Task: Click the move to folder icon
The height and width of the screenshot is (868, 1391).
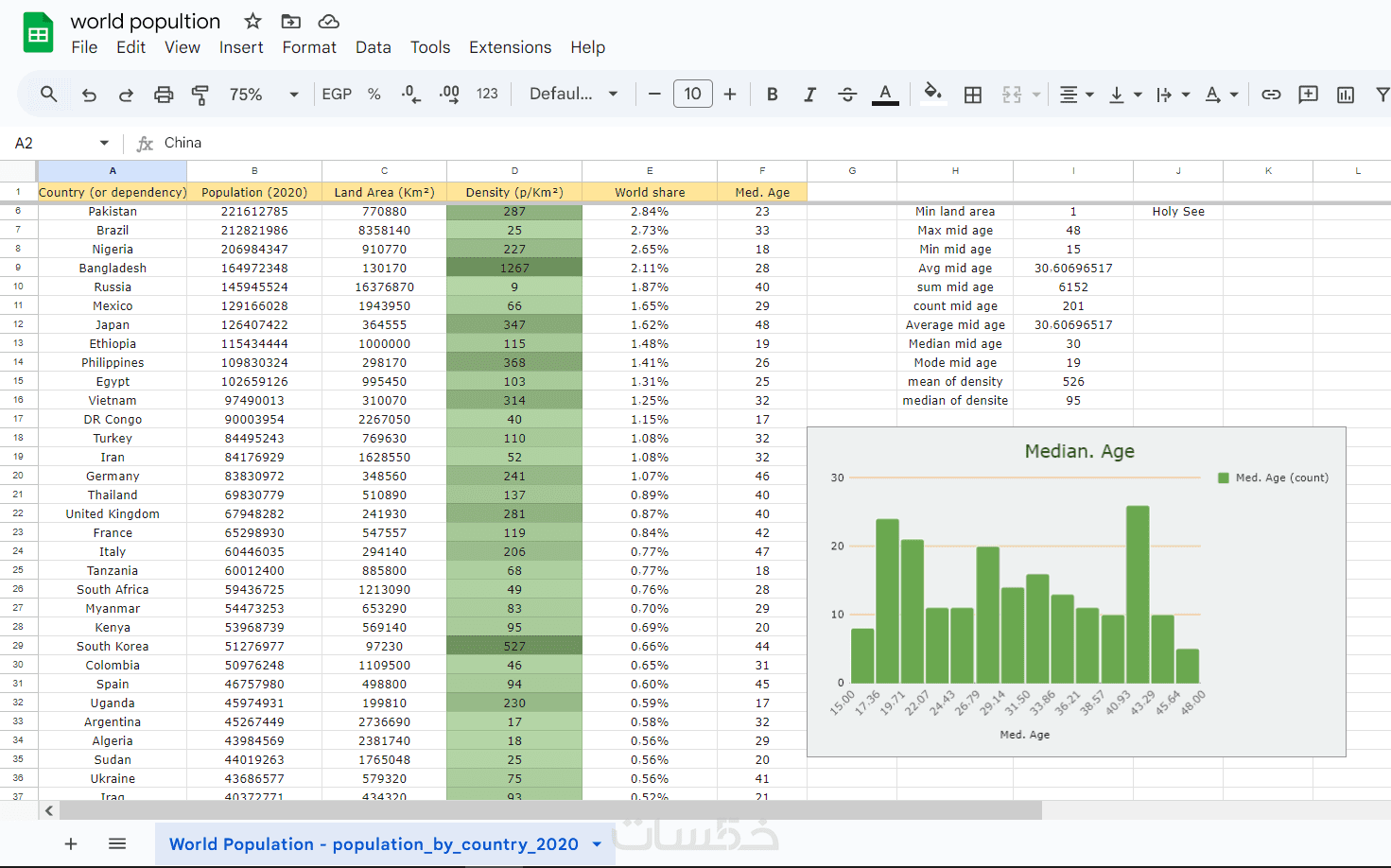Action: click(x=291, y=21)
